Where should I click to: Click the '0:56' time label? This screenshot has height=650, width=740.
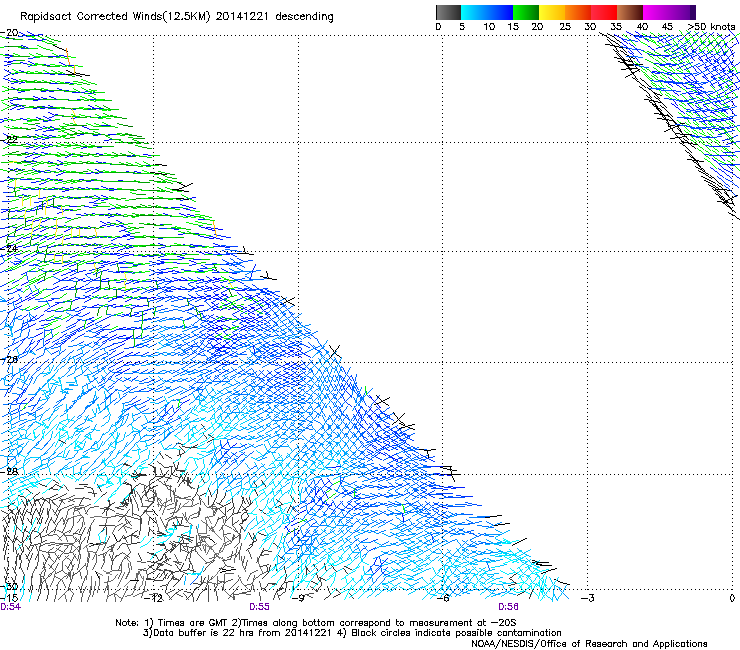pyautogui.click(x=508, y=607)
